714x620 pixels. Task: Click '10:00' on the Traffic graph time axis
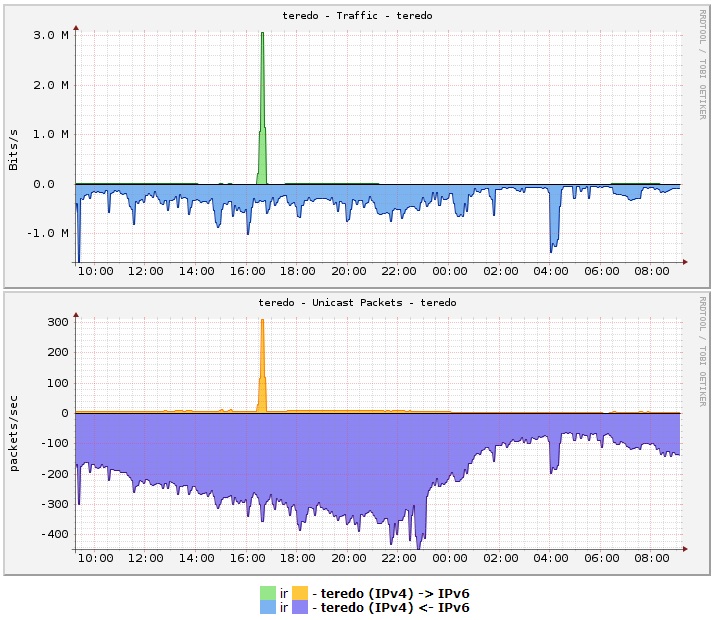pos(96,271)
